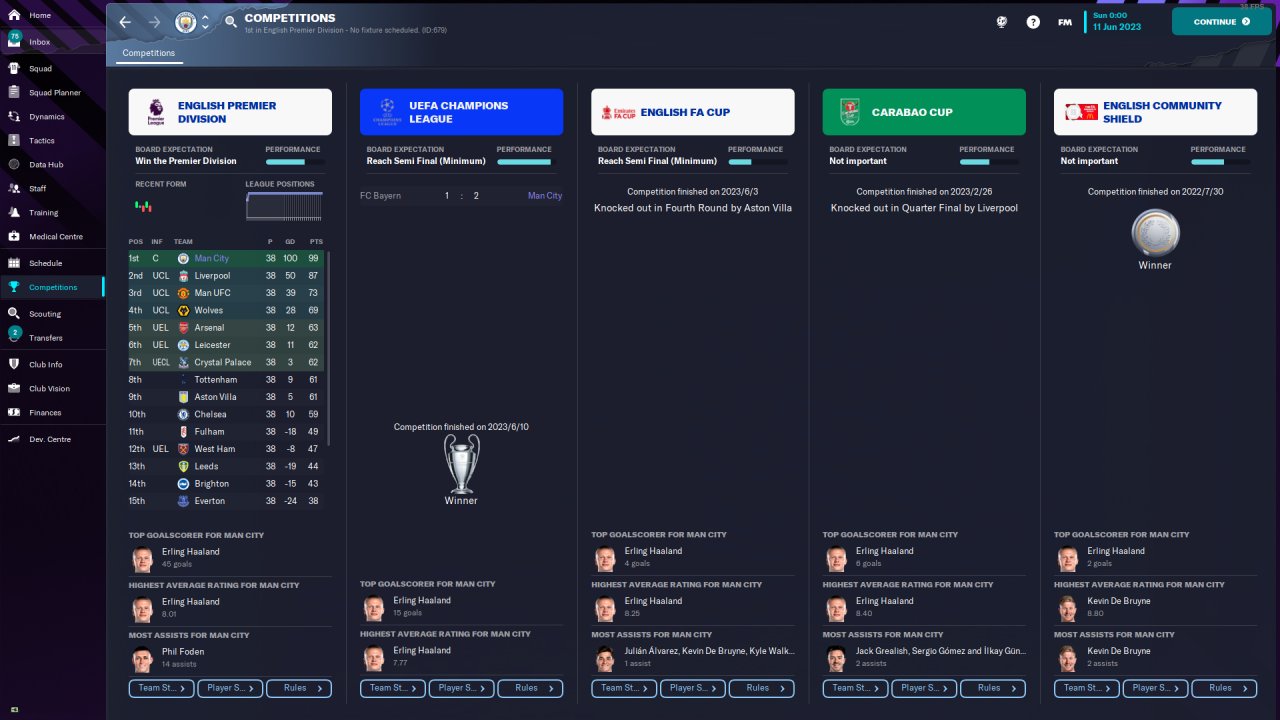Open the Tactics board icon in sidebar
This screenshot has width=1280, height=720.
(14, 140)
